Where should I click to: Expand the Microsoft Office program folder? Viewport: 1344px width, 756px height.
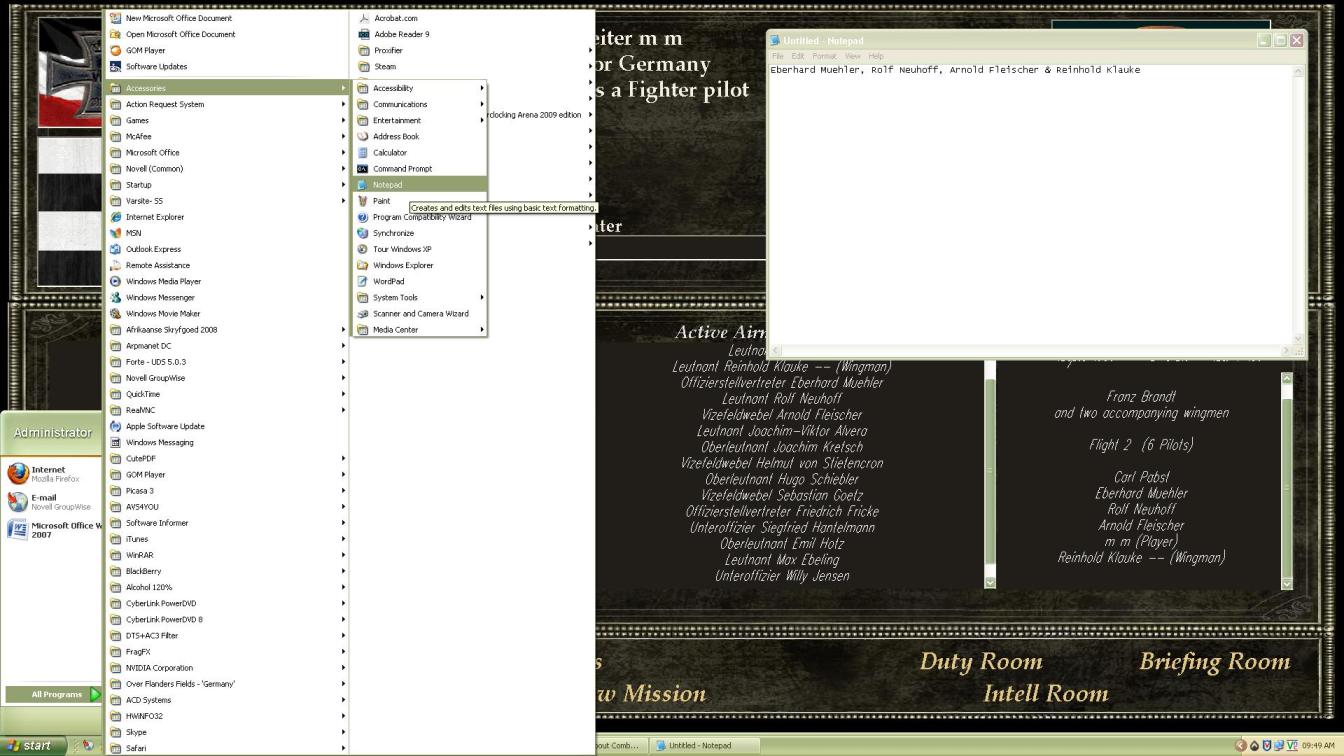tap(228, 152)
